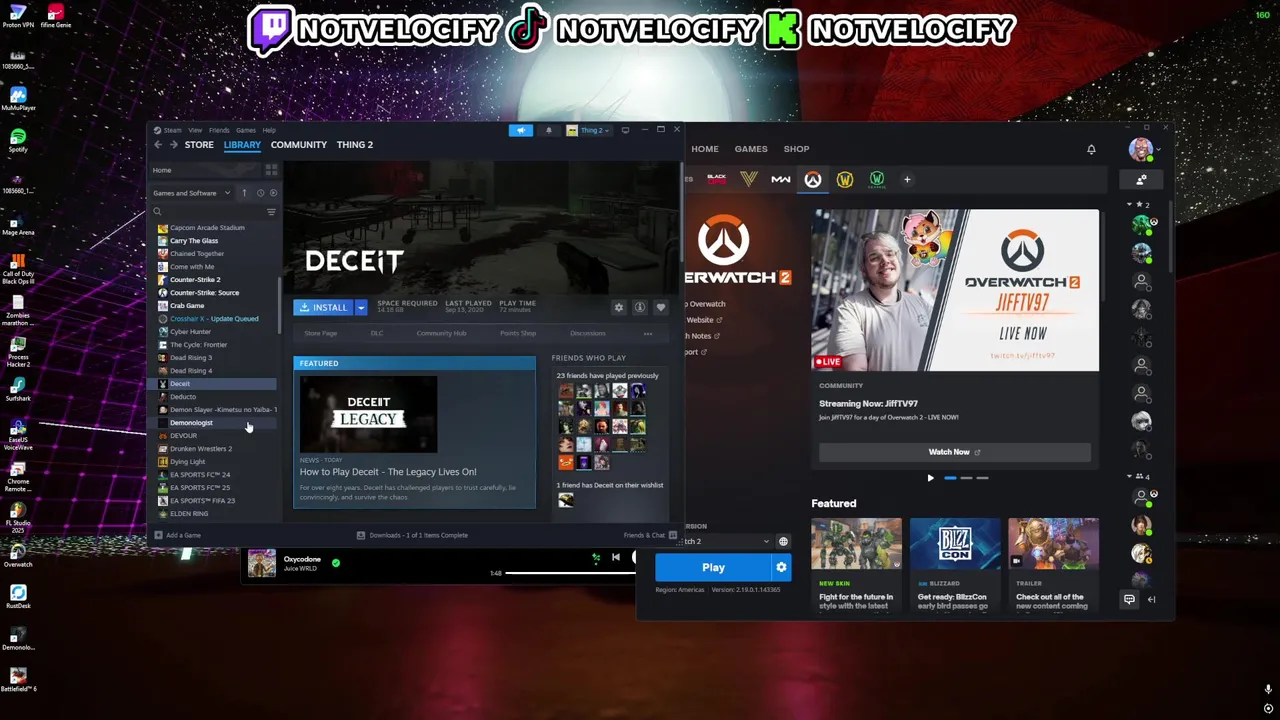Click Battle.net notifications bell

[x=1091, y=149]
